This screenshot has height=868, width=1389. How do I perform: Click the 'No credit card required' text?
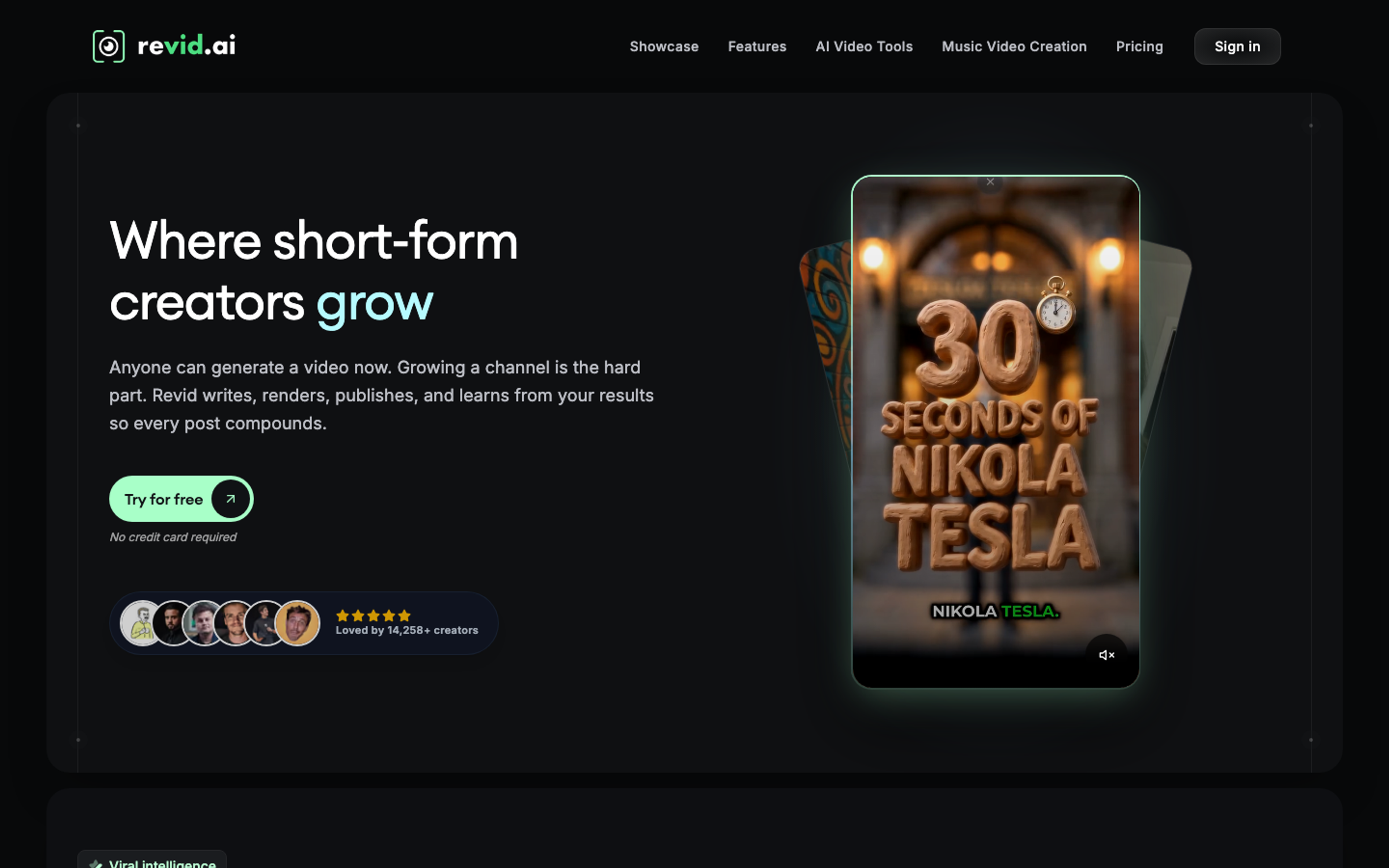click(173, 537)
